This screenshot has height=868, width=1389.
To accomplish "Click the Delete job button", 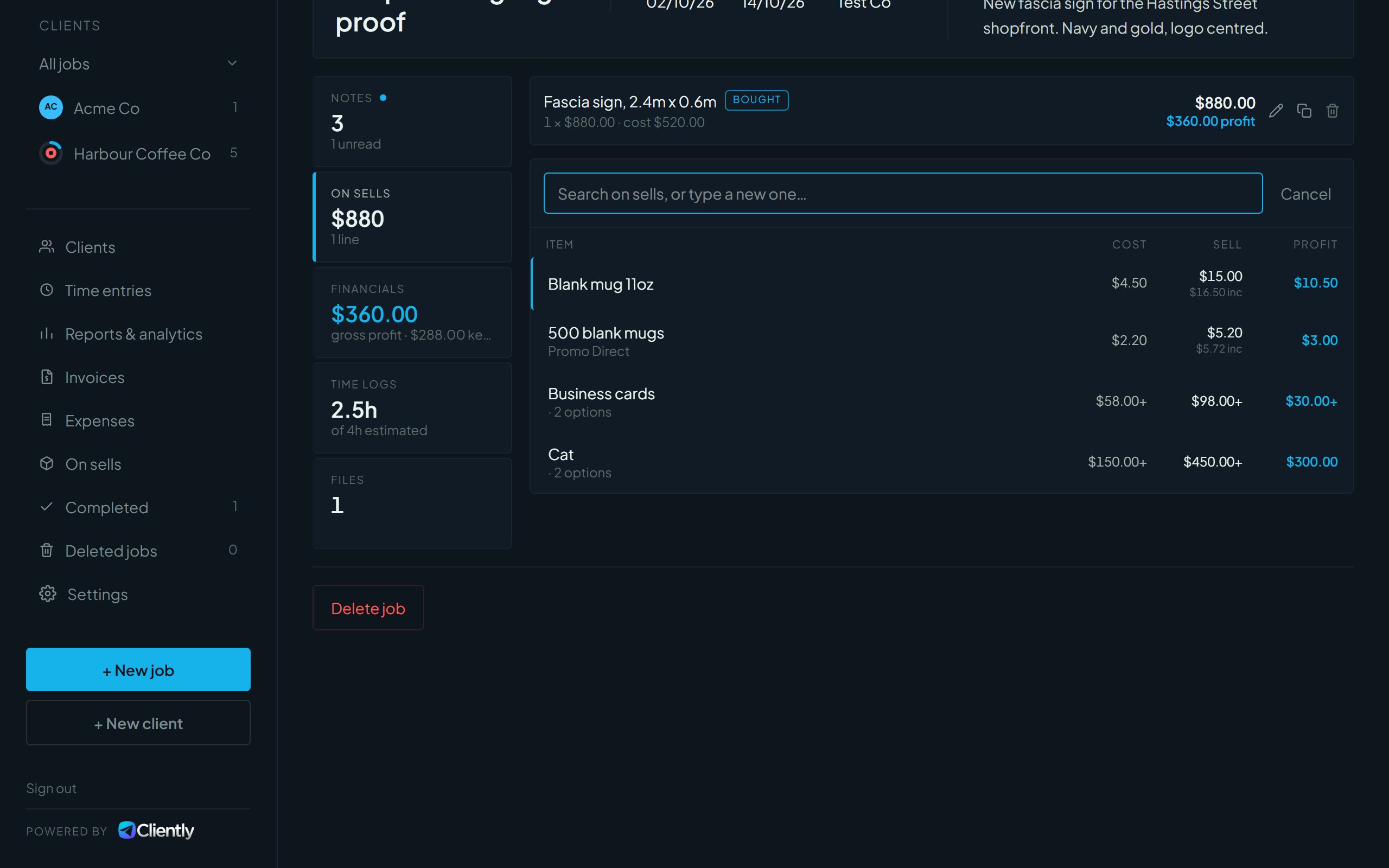I will (x=368, y=608).
